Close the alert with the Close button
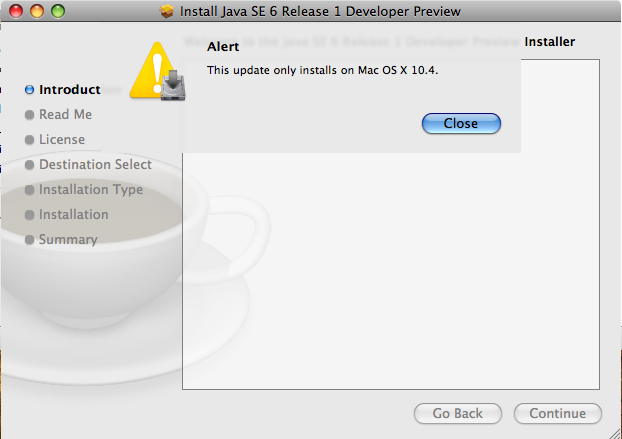Image resolution: width=622 pixels, height=439 pixels. [461, 123]
